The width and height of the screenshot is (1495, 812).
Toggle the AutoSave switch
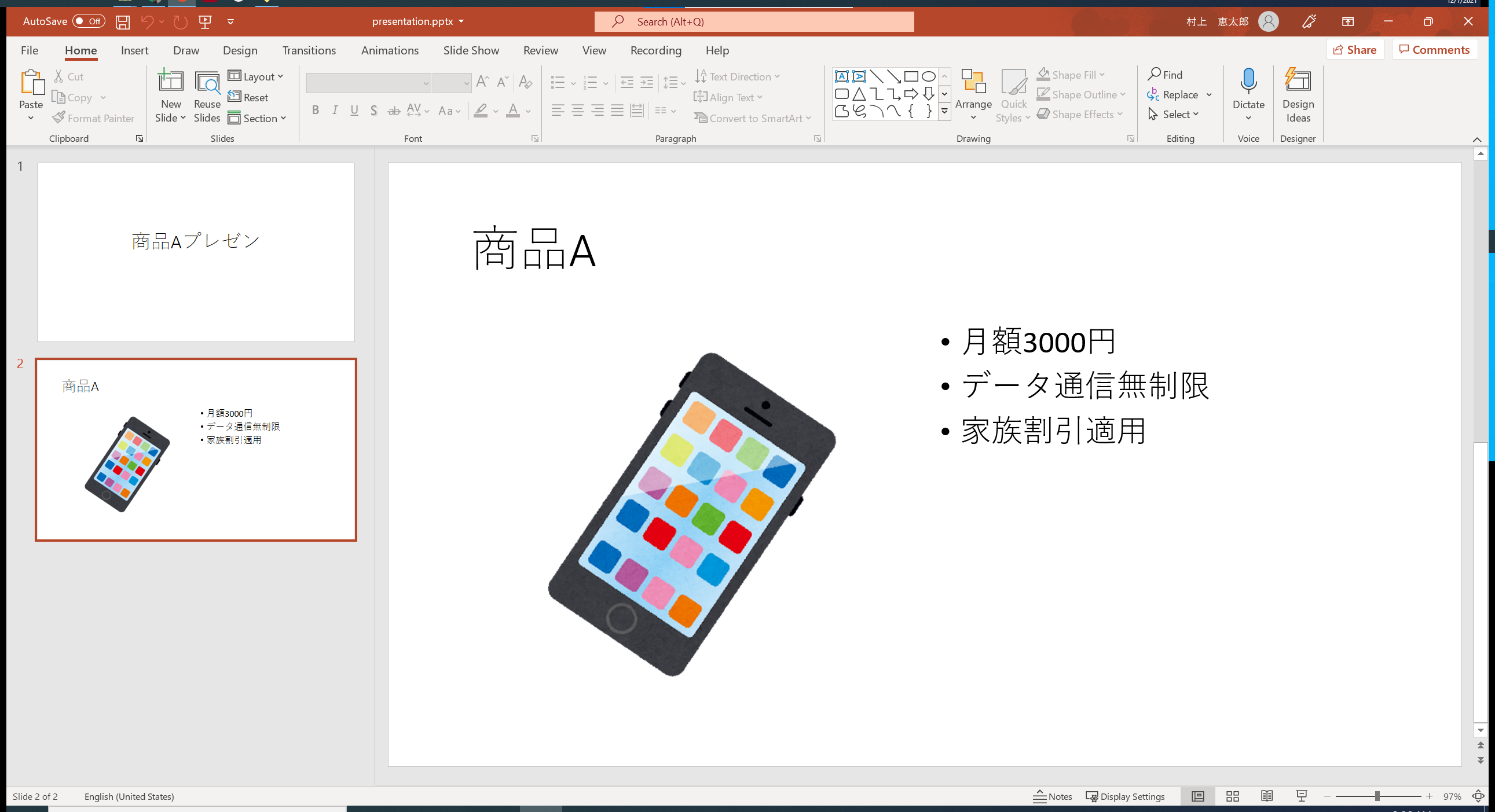88,21
